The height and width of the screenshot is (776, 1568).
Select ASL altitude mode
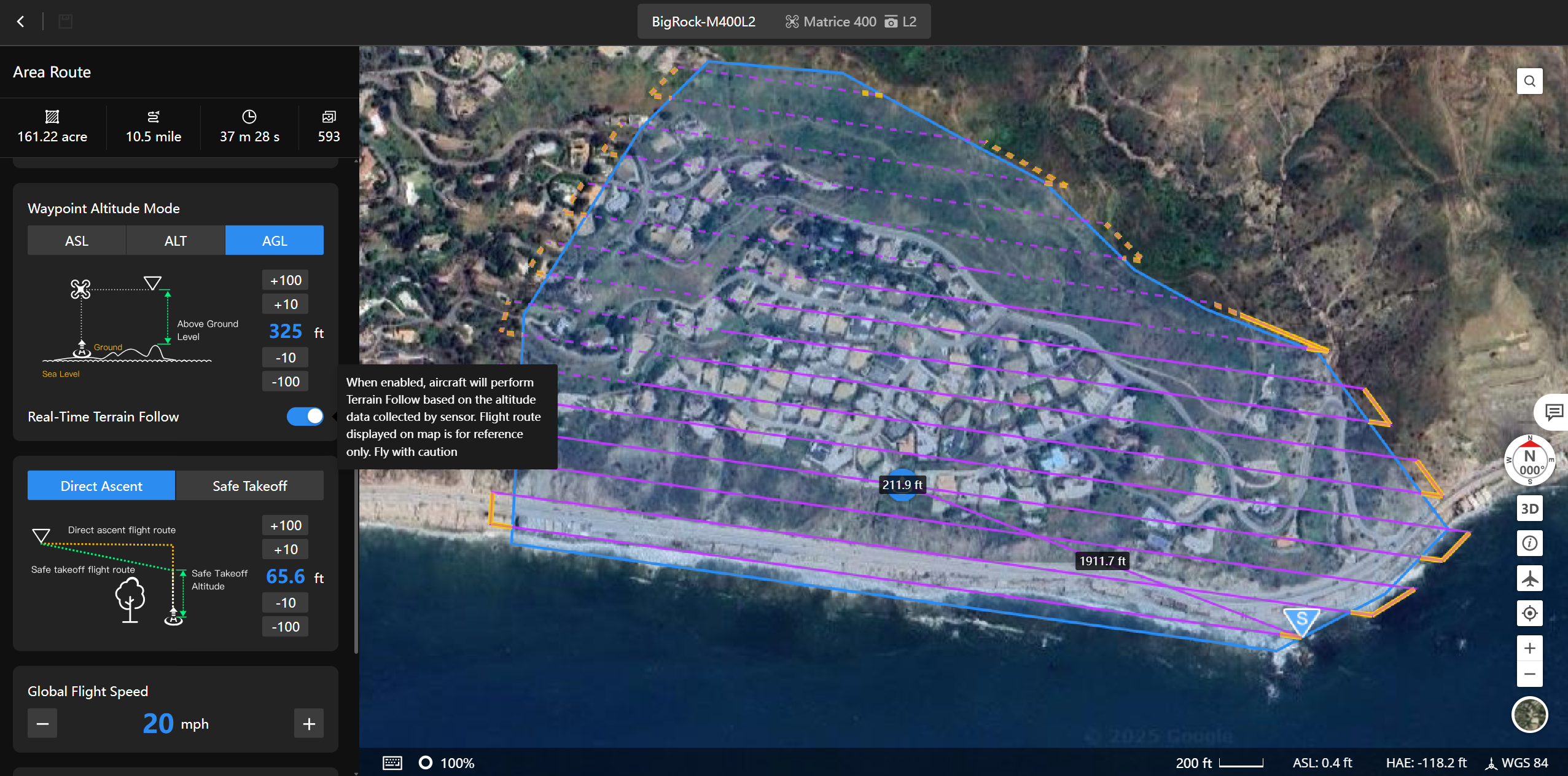click(x=77, y=241)
